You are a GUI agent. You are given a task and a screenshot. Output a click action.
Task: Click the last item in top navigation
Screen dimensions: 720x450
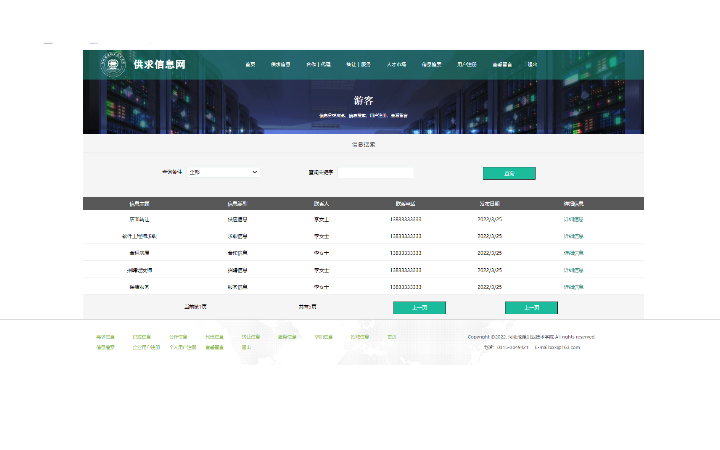[532, 65]
